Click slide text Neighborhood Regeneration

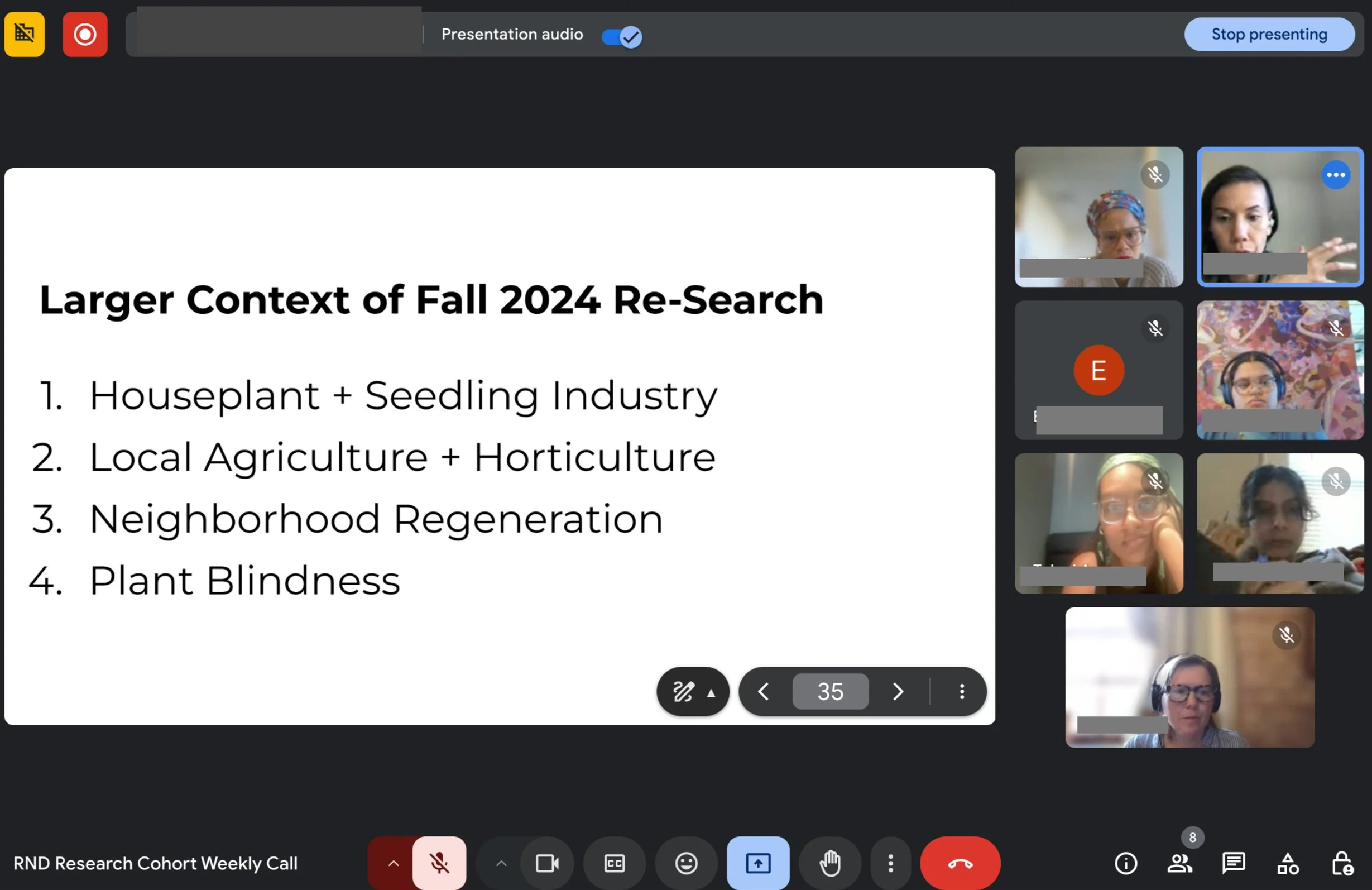376,519
